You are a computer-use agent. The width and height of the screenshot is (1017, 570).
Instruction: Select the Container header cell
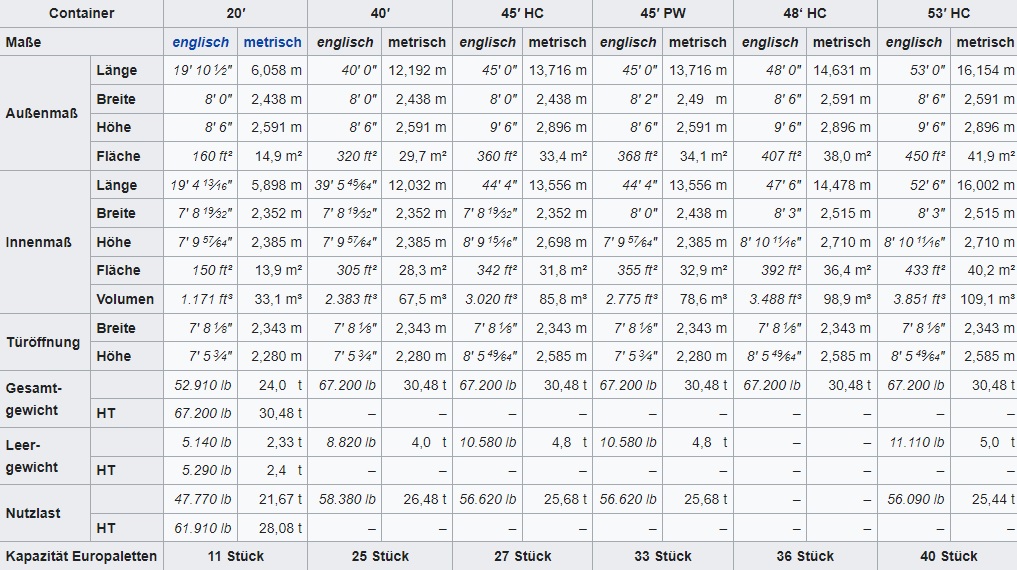coord(82,14)
